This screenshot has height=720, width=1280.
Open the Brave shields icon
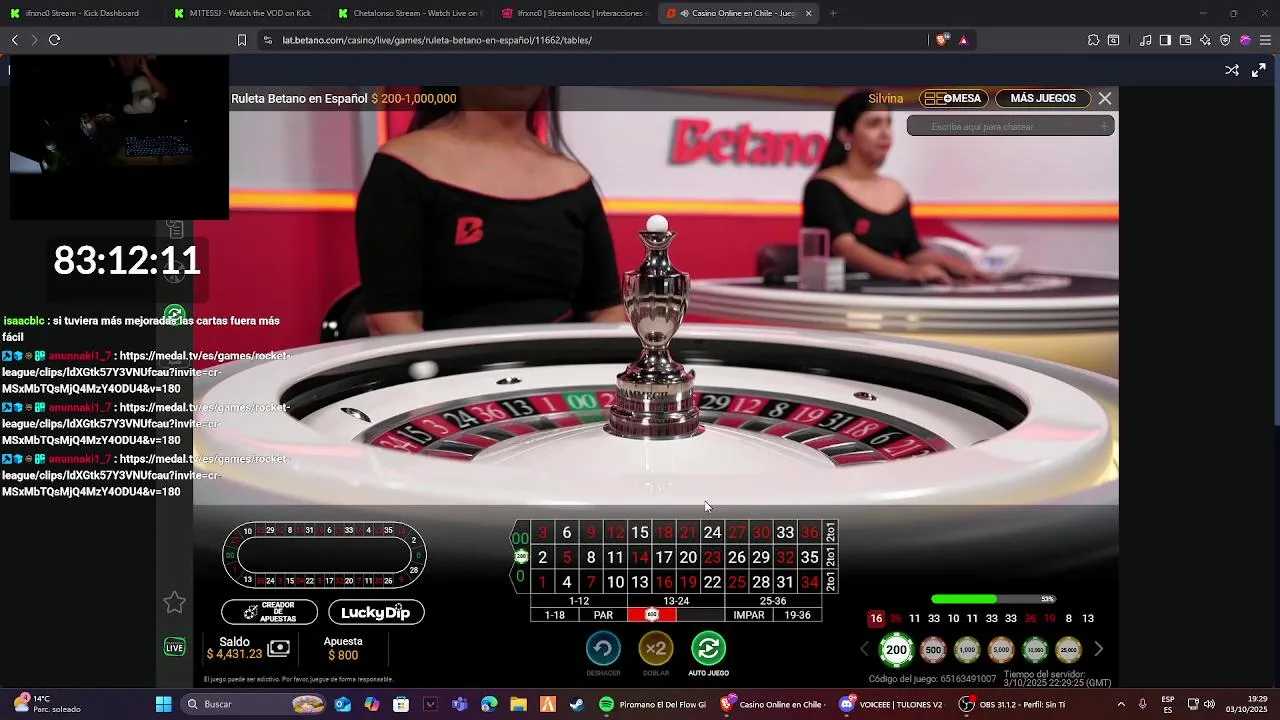(x=941, y=40)
